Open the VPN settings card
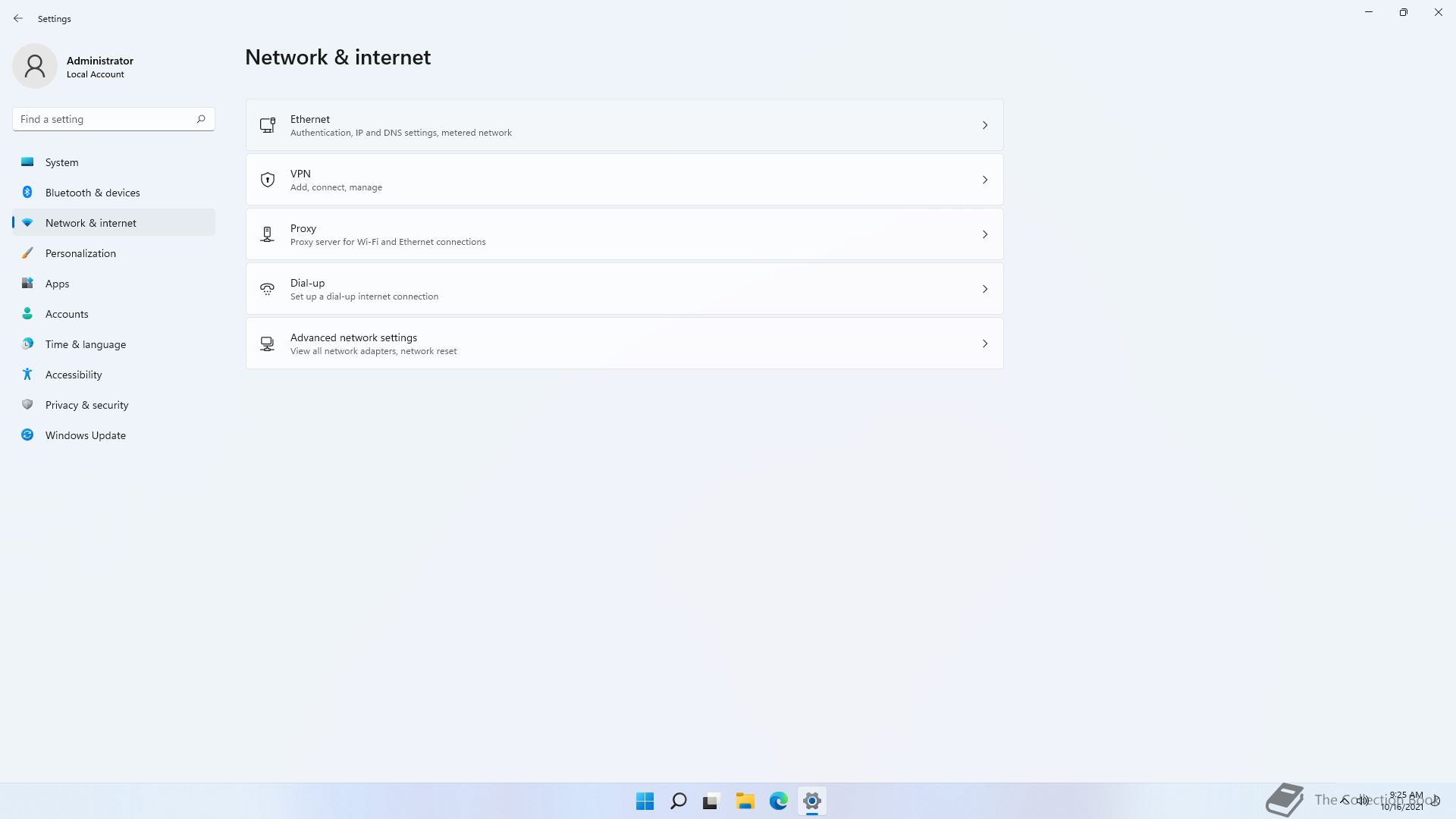The width and height of the screenshot is (1456, 819). 624,180
